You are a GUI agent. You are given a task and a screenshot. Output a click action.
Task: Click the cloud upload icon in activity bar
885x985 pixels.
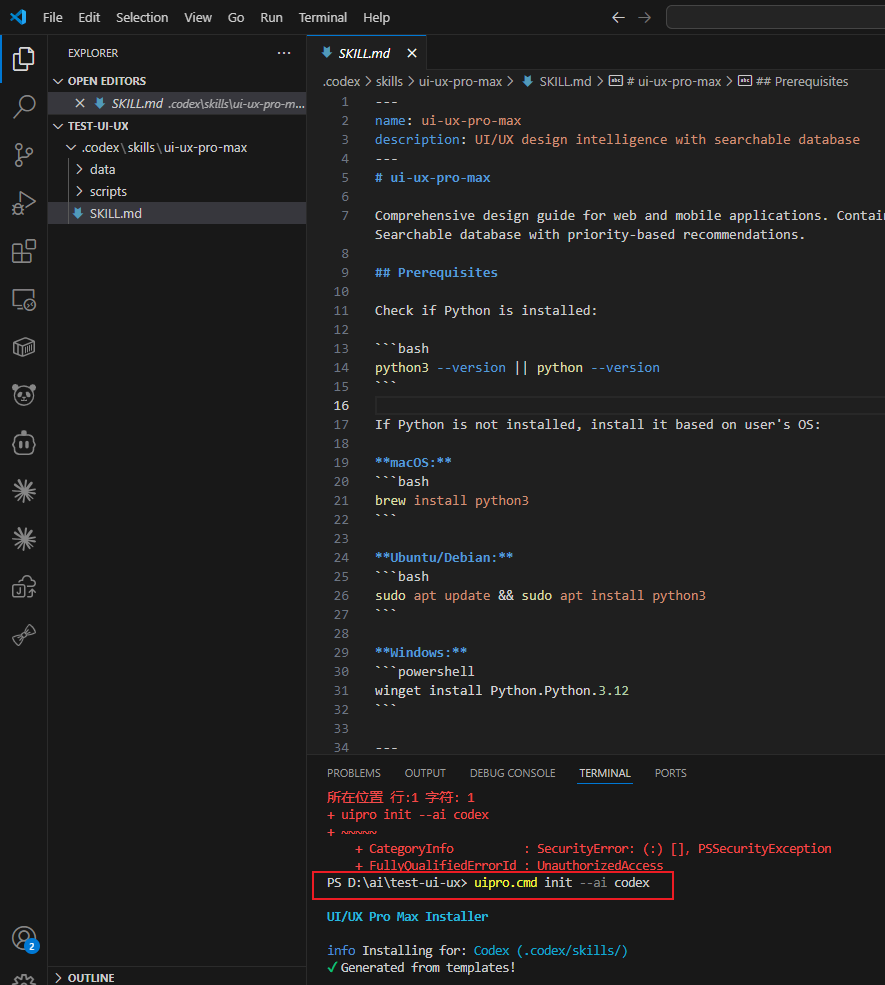(x=23, y=587)
